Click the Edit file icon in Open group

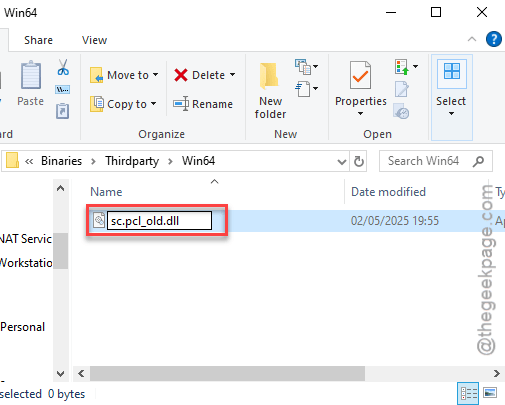pos(401,89)
